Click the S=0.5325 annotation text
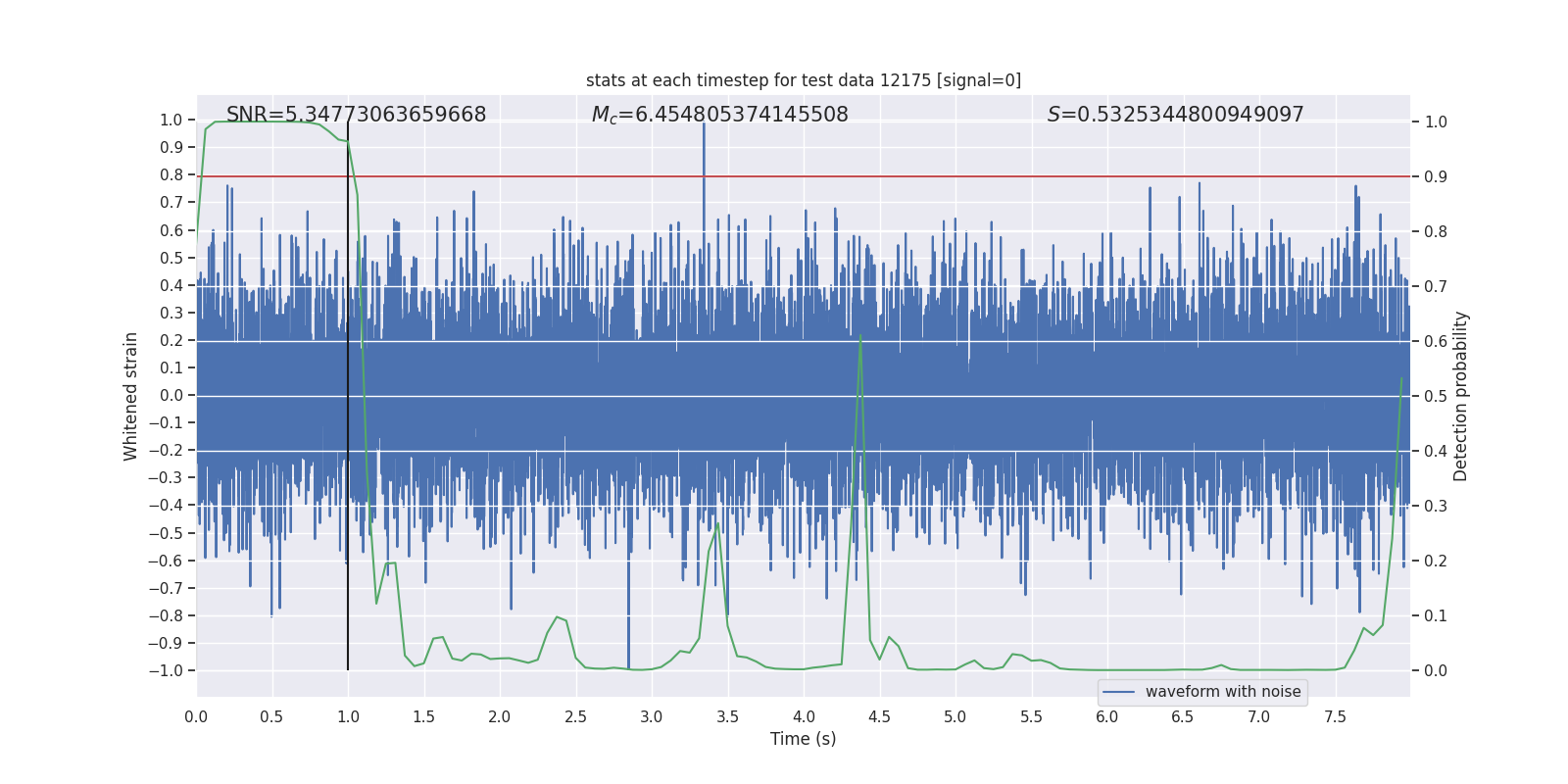This screenshot has height=784, width=1568. point(1175,115)
